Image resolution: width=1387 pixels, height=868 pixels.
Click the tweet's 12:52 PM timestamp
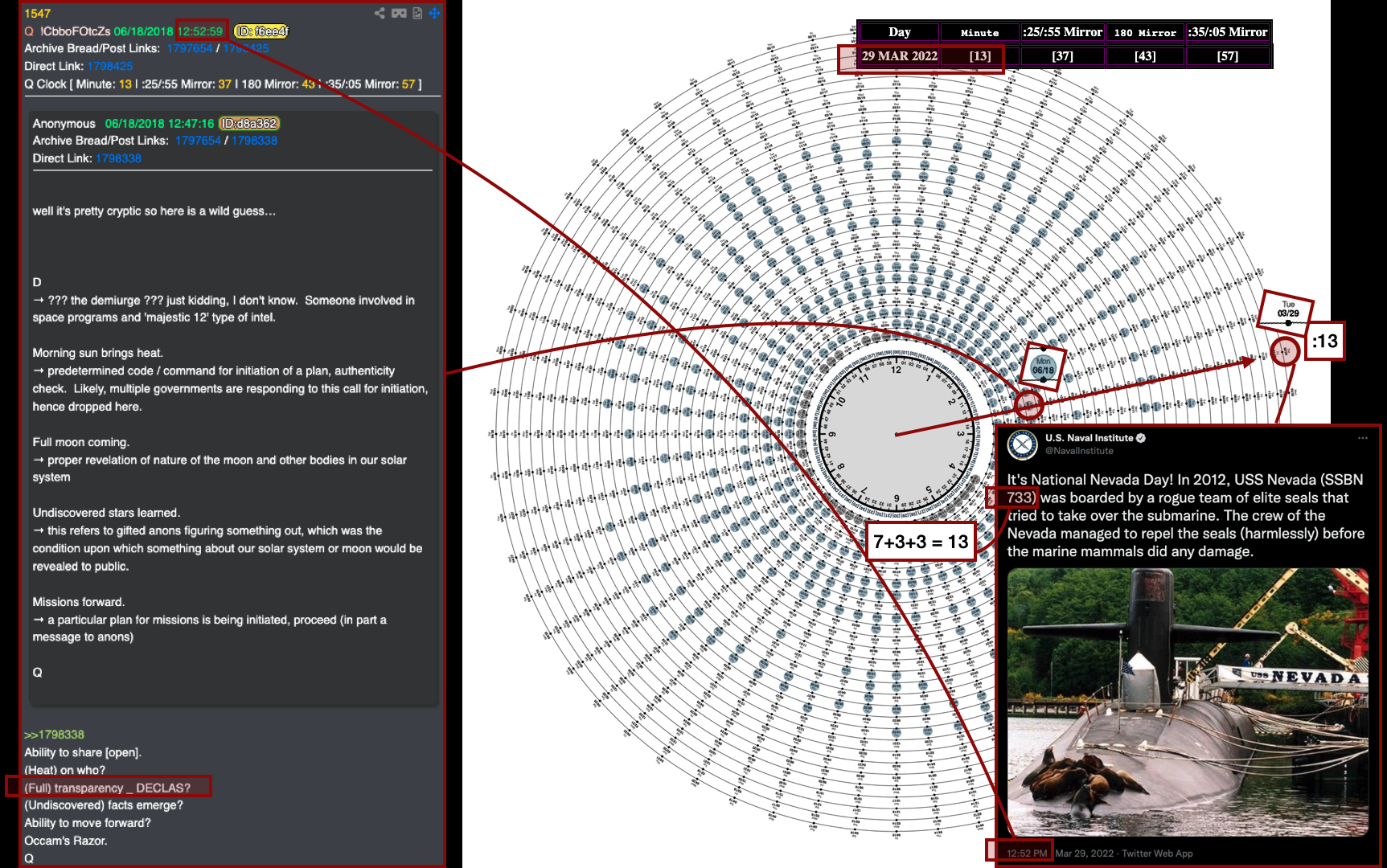[x=1027, y=854]
